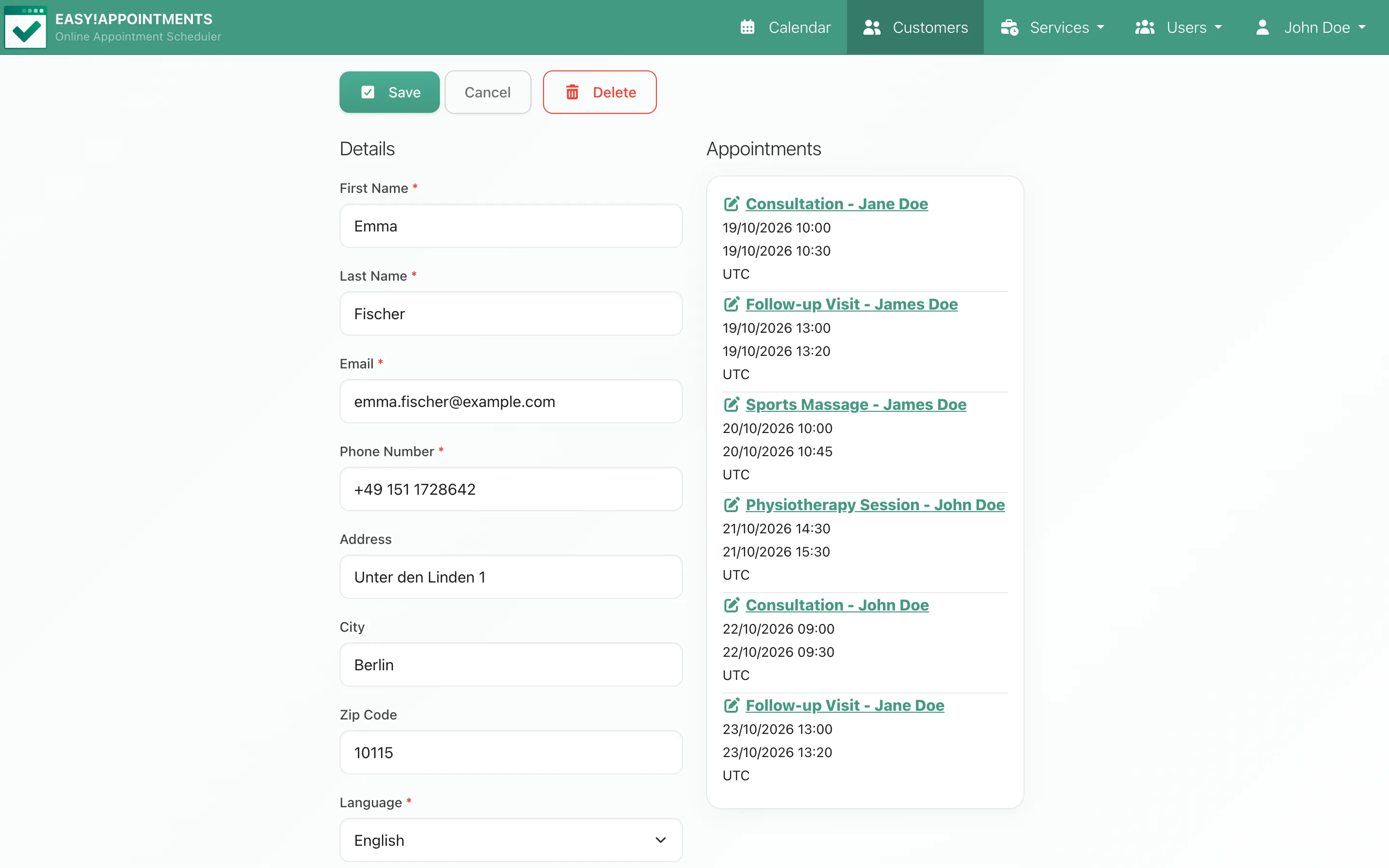Click the trash icon on Delete button
This screenshot has height=868, width=1389.
(x=572, y=92)
